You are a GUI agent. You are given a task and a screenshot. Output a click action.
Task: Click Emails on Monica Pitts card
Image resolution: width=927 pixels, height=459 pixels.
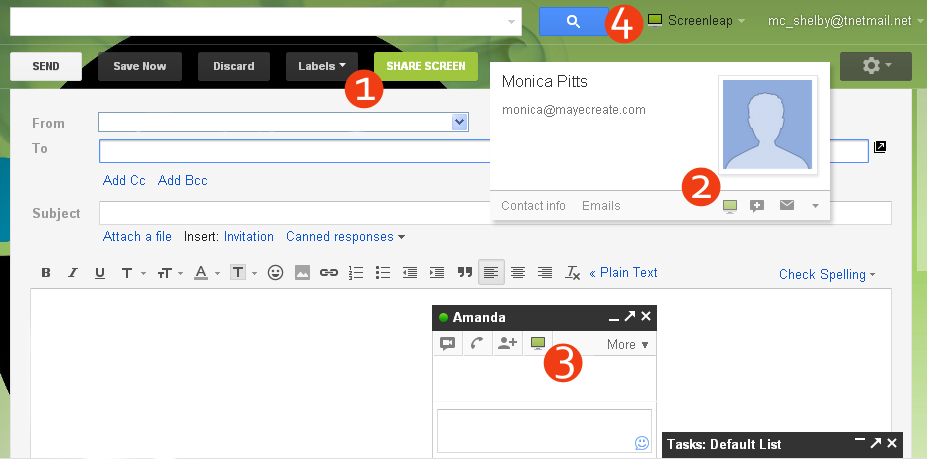pos(601,206)
